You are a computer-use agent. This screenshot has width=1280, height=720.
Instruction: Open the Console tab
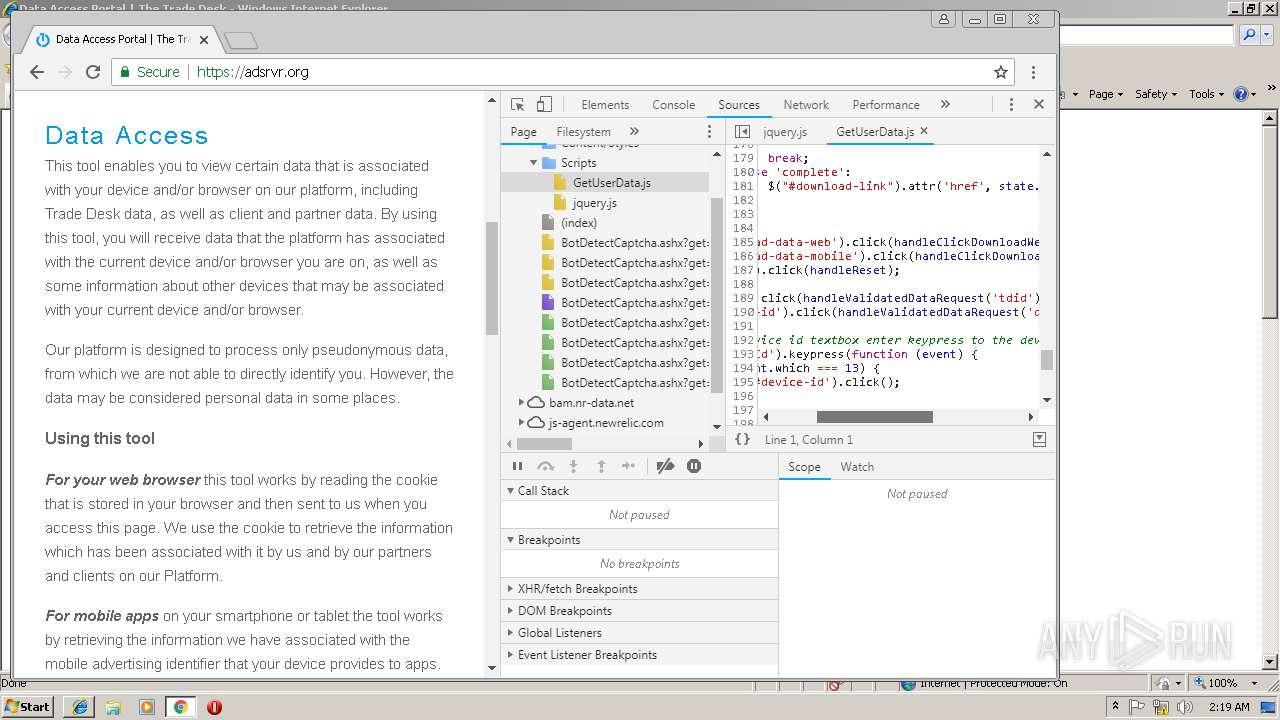pyautogui.click(x=674, y=104)
